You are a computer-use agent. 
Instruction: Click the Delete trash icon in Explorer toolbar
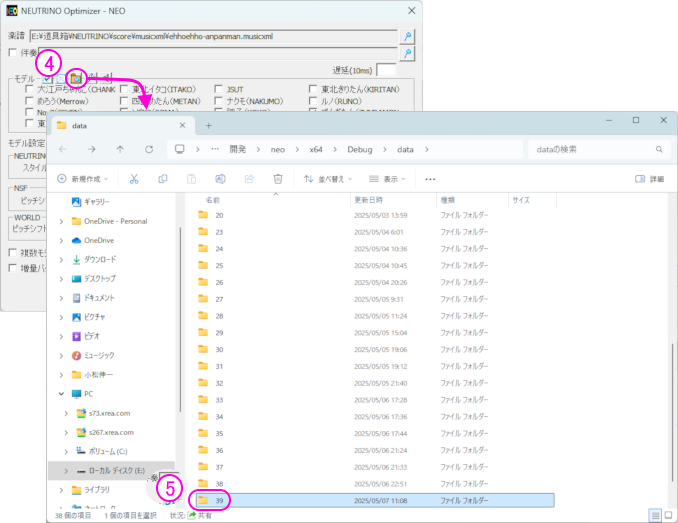278,179
